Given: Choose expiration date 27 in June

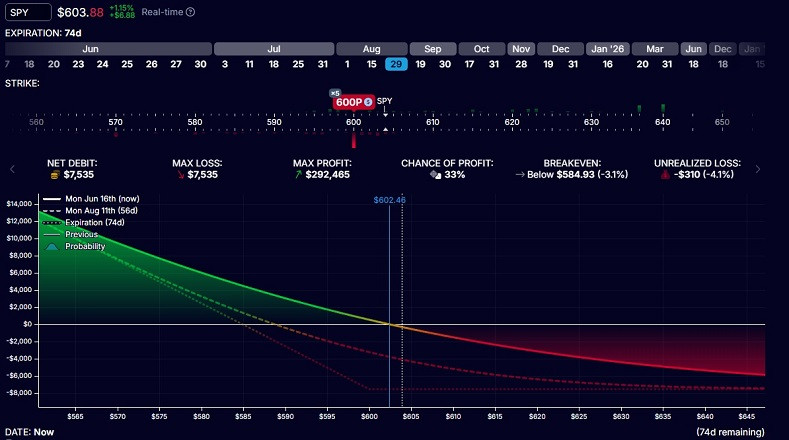Looking at the screenshot, I should (x=176, y=64).
